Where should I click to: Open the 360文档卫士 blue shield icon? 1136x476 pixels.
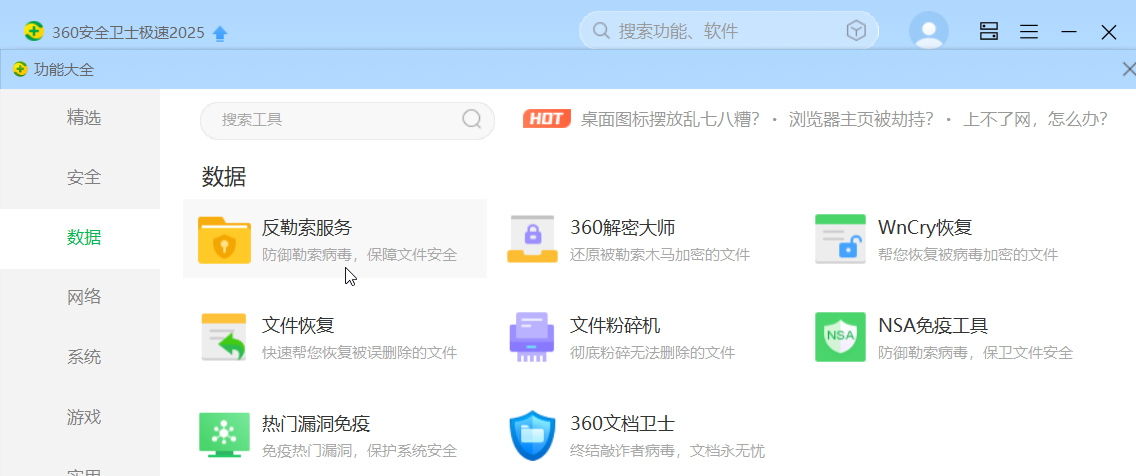(532, 435)
